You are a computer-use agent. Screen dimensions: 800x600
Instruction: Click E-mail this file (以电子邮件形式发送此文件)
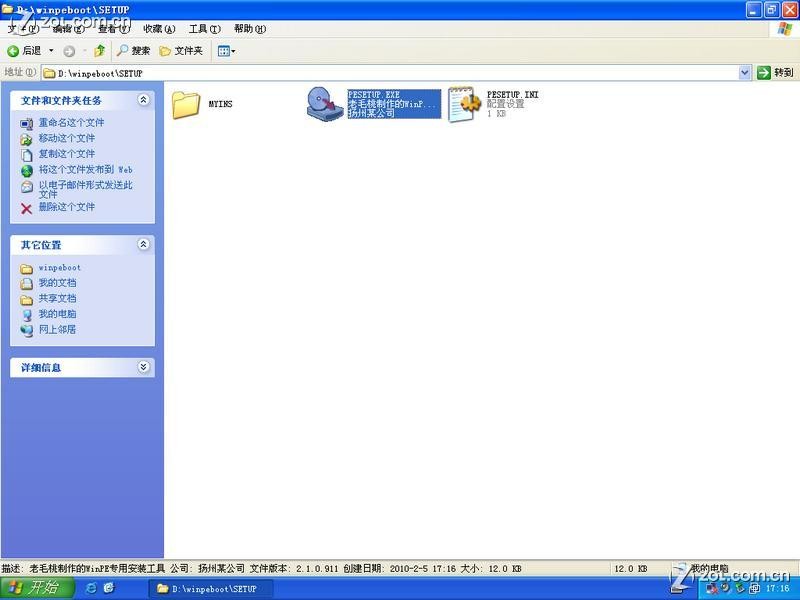click(85, 189)
